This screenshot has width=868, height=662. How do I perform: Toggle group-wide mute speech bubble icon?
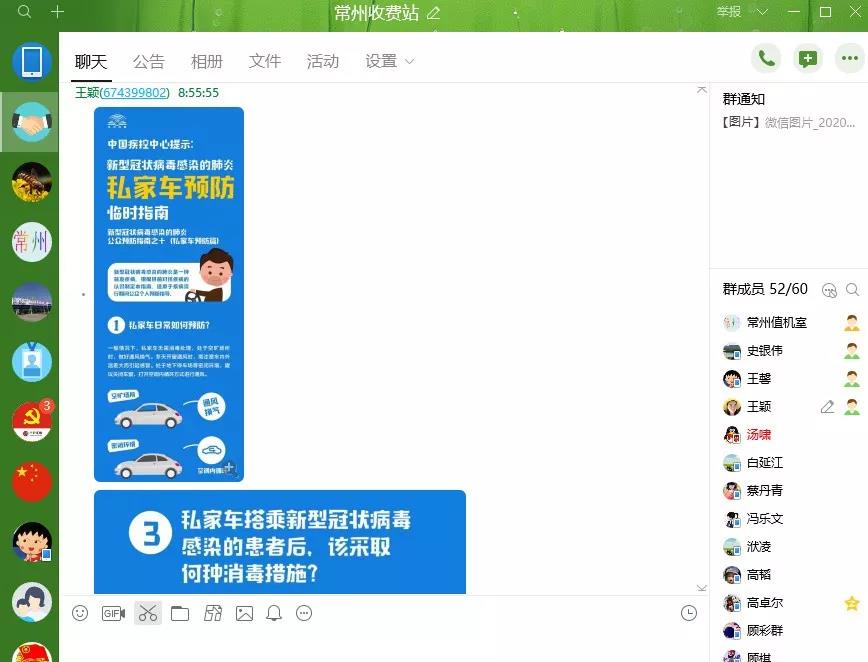coord(828,290)
